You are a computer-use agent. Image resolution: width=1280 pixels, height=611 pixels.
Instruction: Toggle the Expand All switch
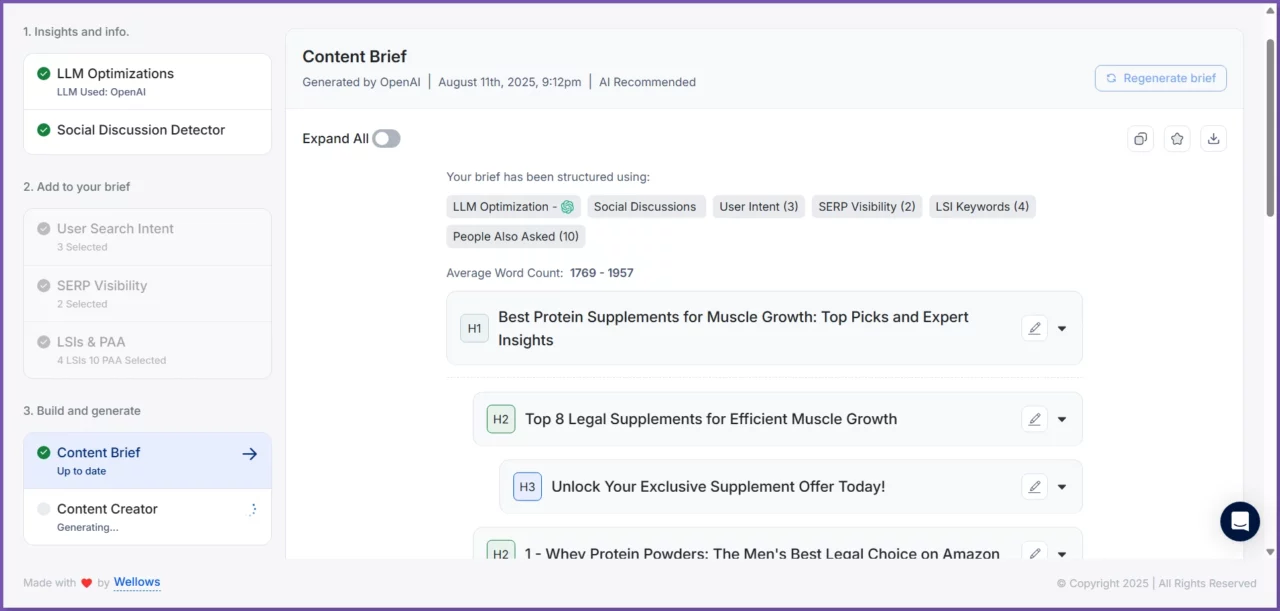(x=386, y=139)
